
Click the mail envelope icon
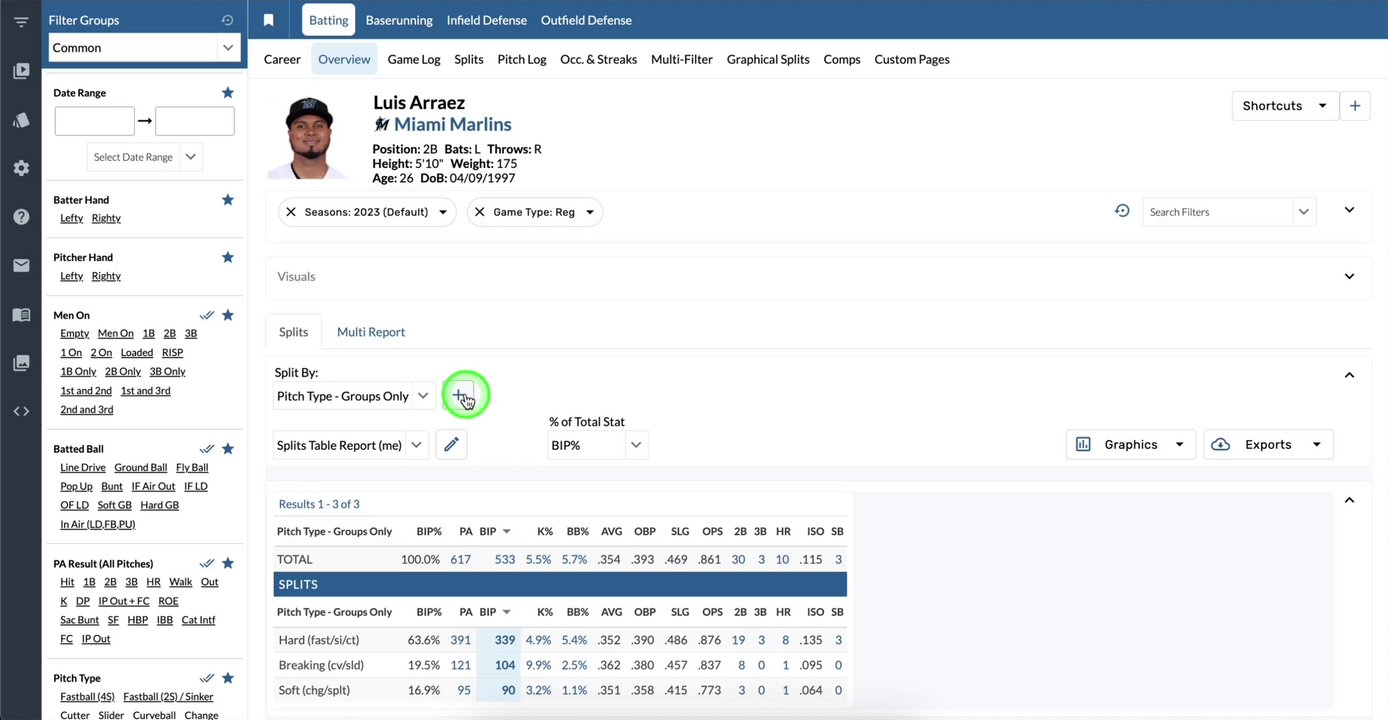pos(21,265)
